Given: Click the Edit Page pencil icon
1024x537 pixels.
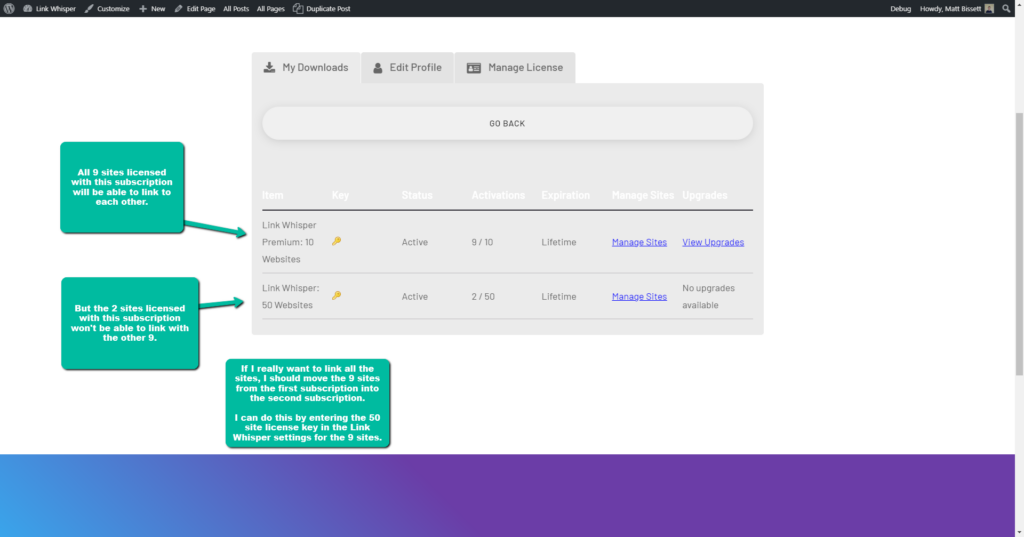Looking at the screenshot, I should coord(178,8).
